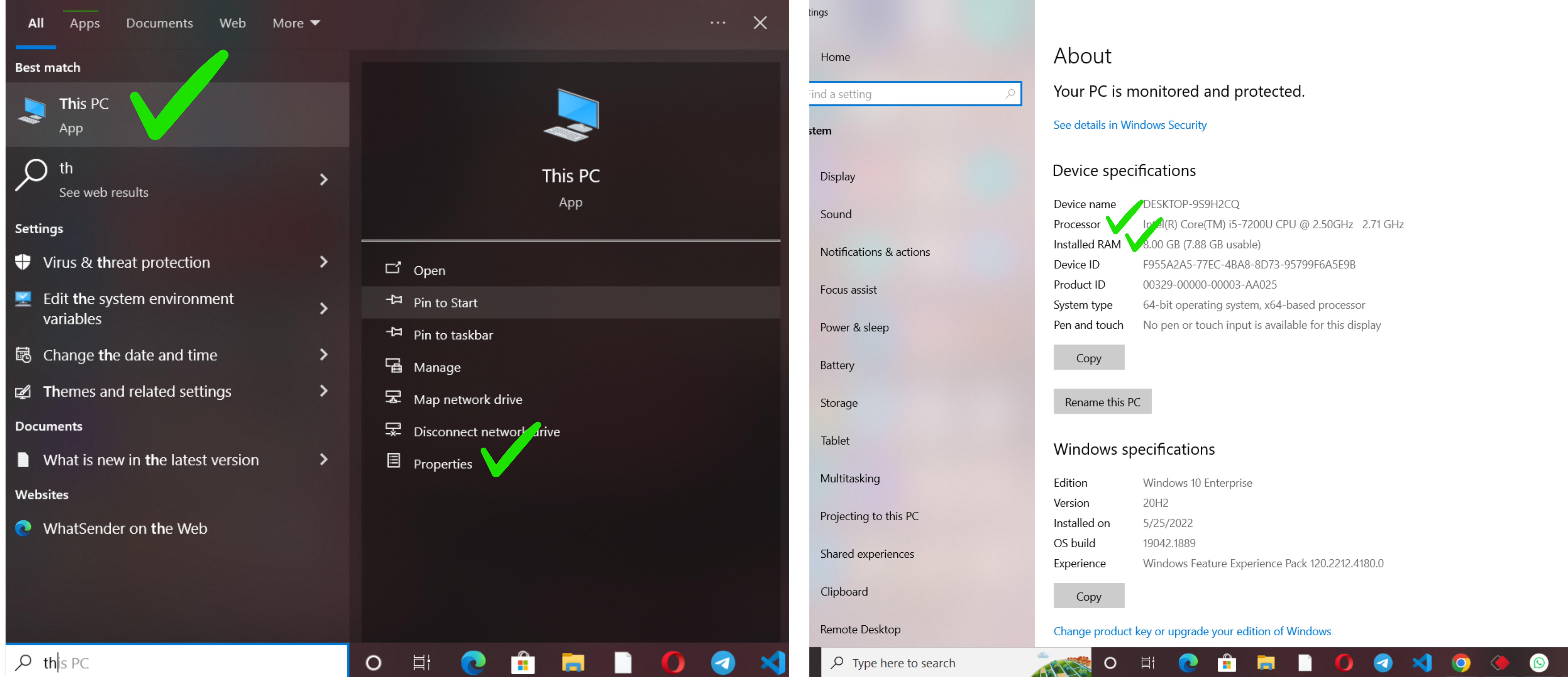This screenshot has height=677, width=1568.
Task: Expand Virus & threat protection chevron
Action: (x=324, y=262)
